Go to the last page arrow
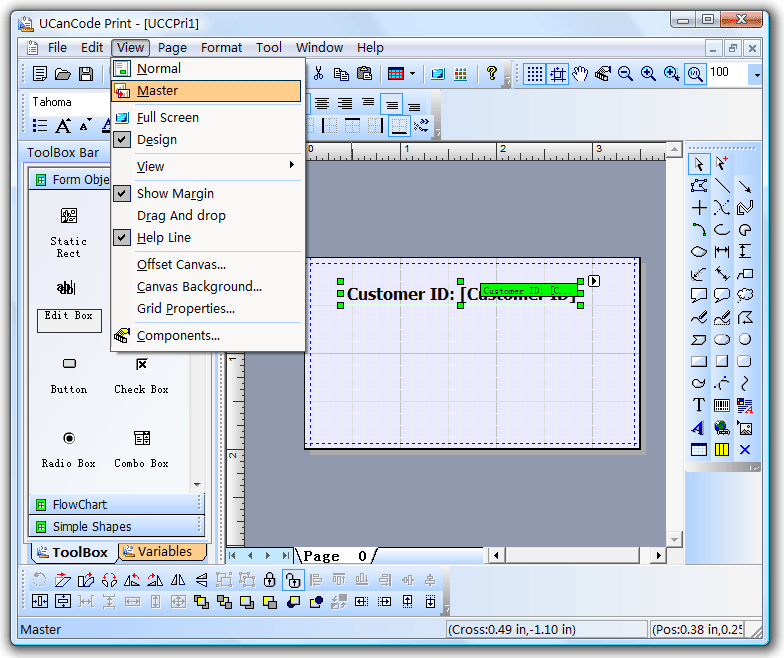Viewport: 784px width, 658px height. coord(286,556)
